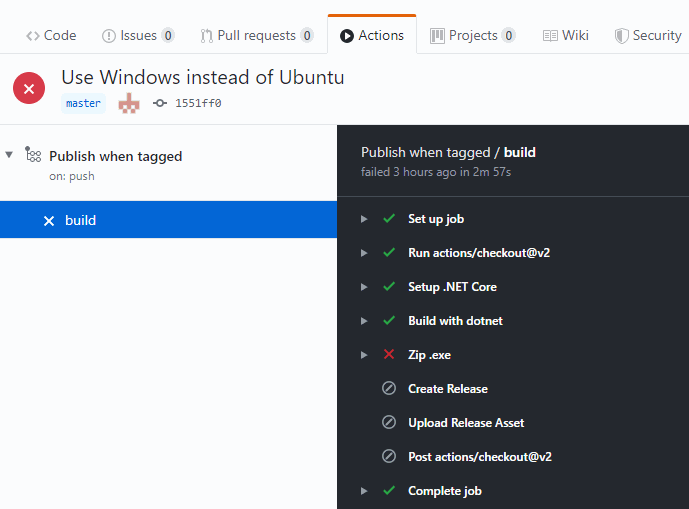Click the Run actions/checkout@v2 label

click(x=479, y=253)
